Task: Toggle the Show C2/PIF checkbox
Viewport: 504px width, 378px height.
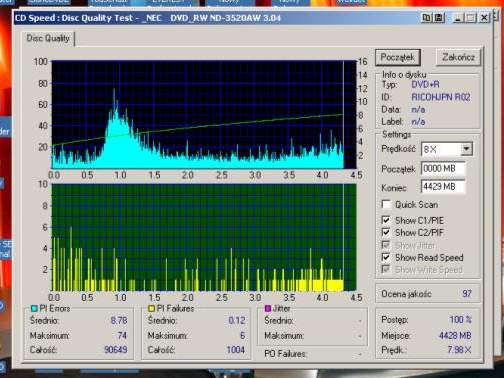Action: 386,232
